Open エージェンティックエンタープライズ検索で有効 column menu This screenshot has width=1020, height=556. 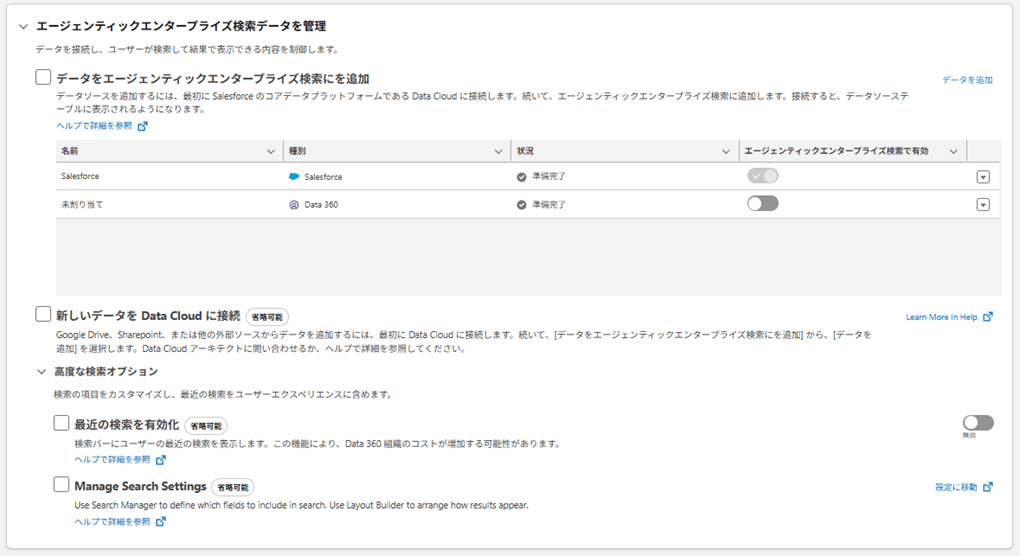tap(954, 152)
